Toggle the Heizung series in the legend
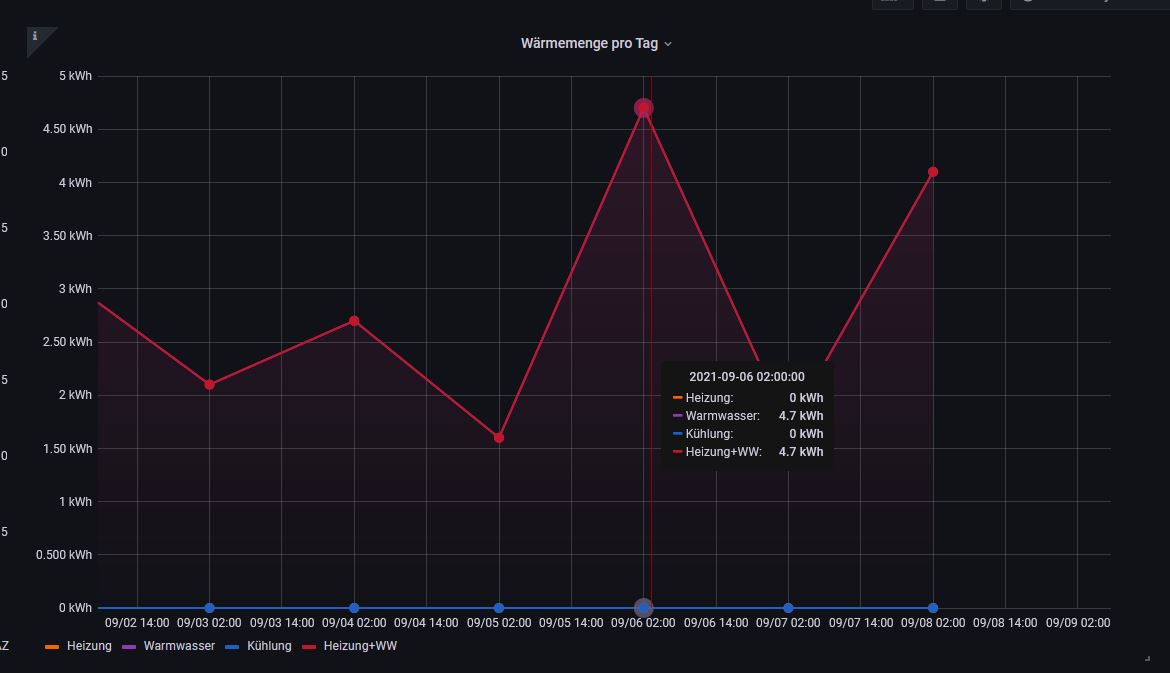This screenshot has height=673, width=1170. (89, 645)
